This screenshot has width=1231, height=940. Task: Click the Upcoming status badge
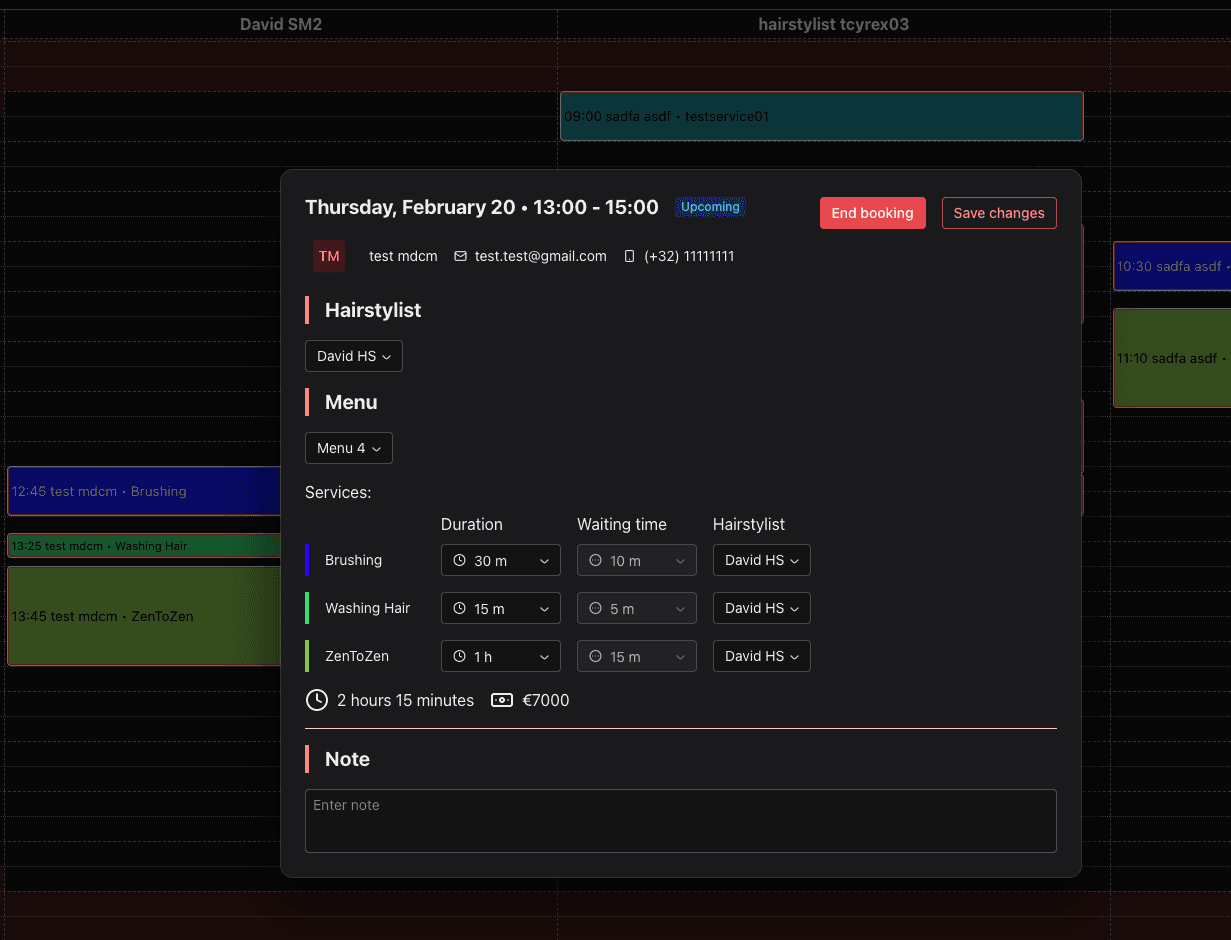tap(710, 207)
